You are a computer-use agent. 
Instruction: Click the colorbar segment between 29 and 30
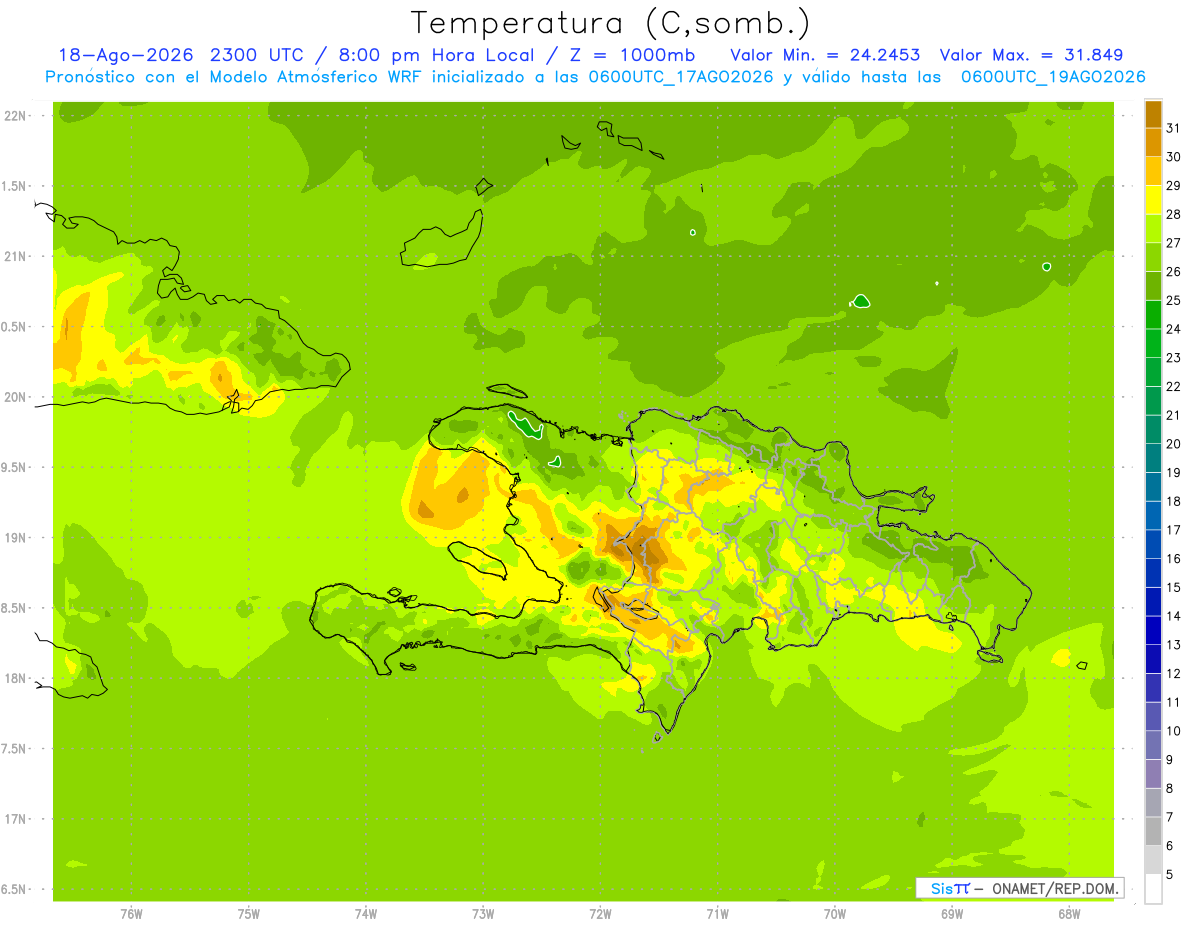pyautogui.click(x=1153, y=171)
